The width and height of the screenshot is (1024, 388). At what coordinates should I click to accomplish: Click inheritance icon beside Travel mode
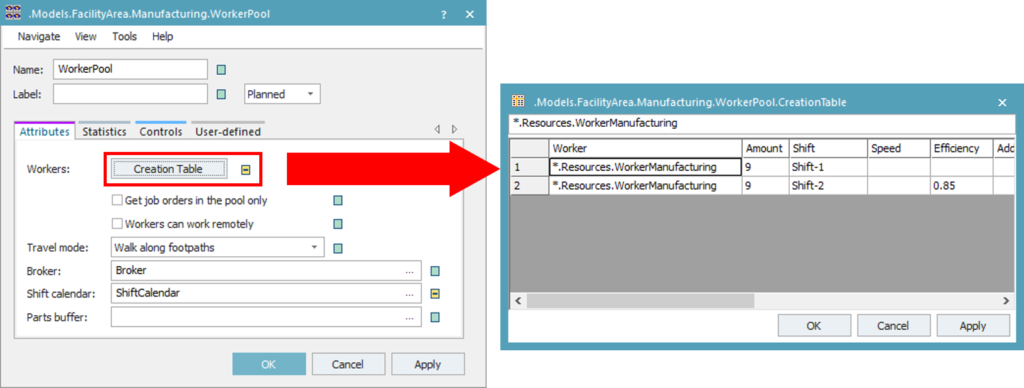338,248
